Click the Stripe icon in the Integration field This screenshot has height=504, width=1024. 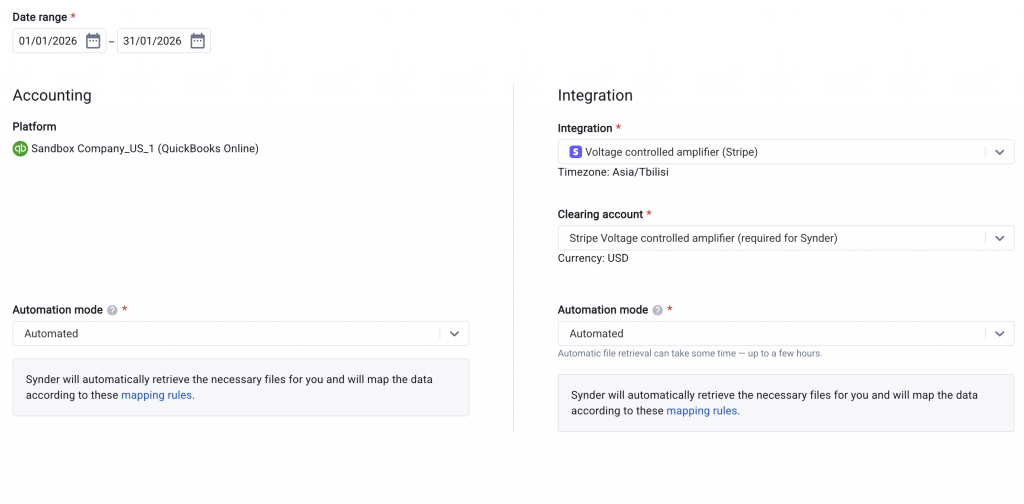click(575, 152)
